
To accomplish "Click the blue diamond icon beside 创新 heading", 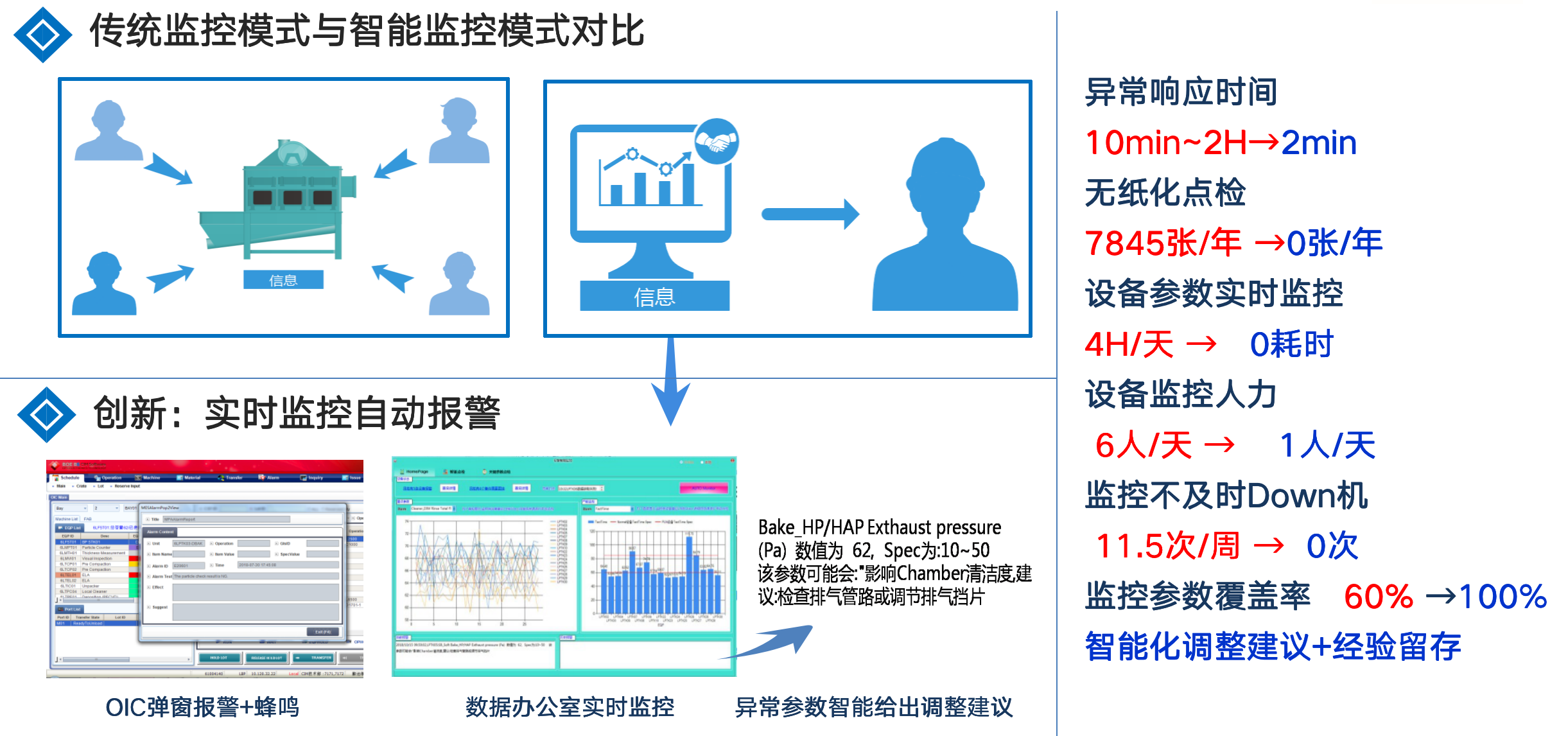I will 46,414.
